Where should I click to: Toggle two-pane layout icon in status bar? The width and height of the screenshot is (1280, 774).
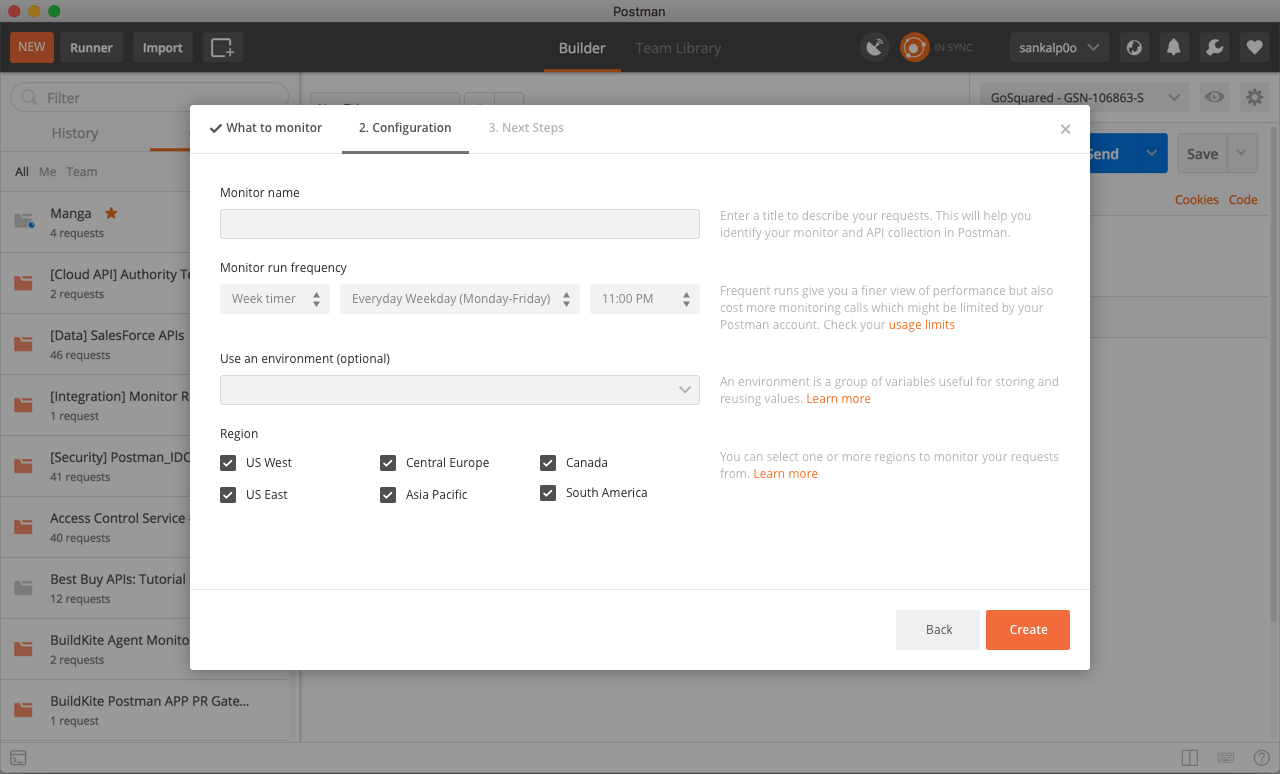(1190, 758)
